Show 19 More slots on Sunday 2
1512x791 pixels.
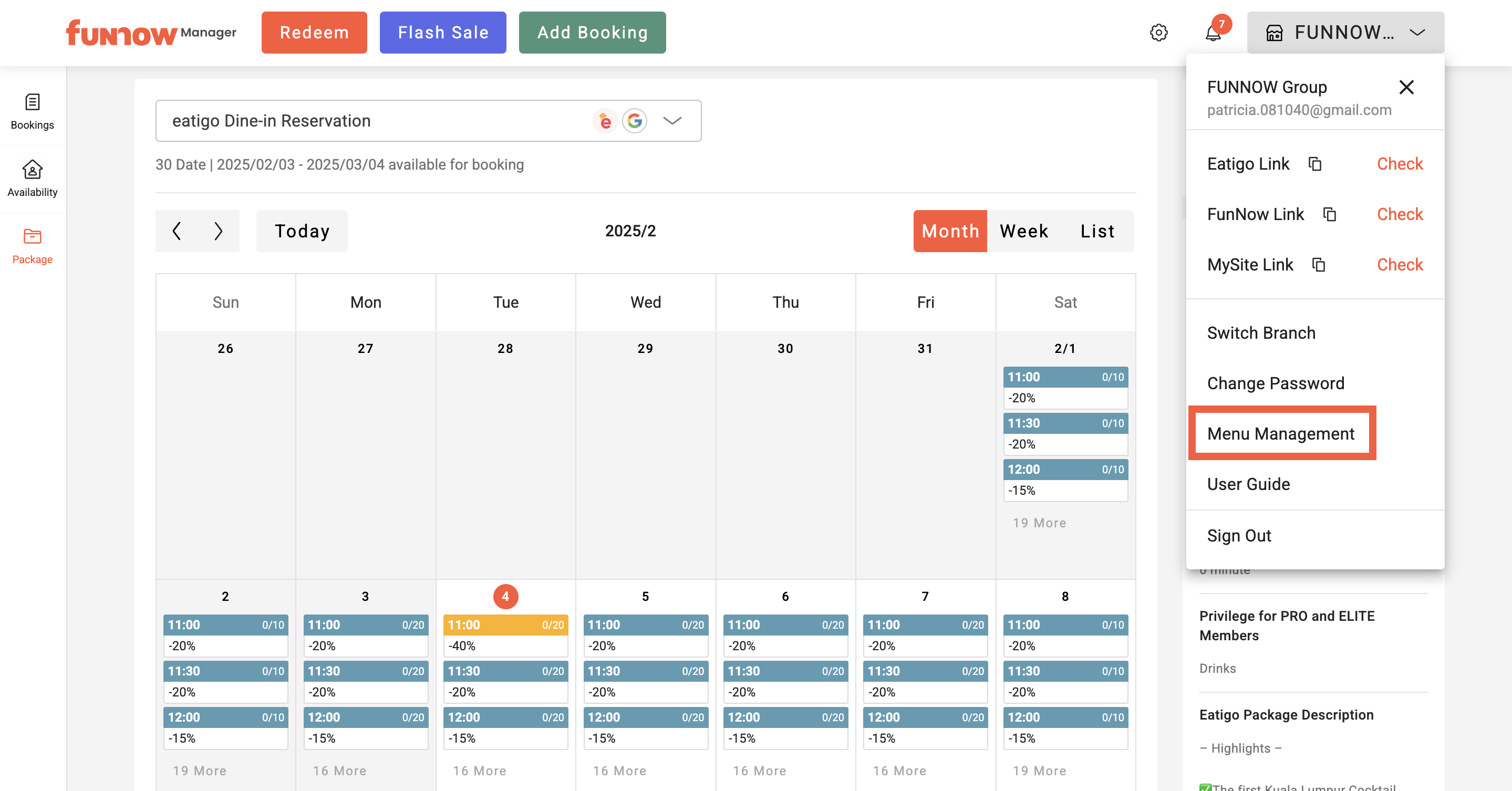point(199,771)
